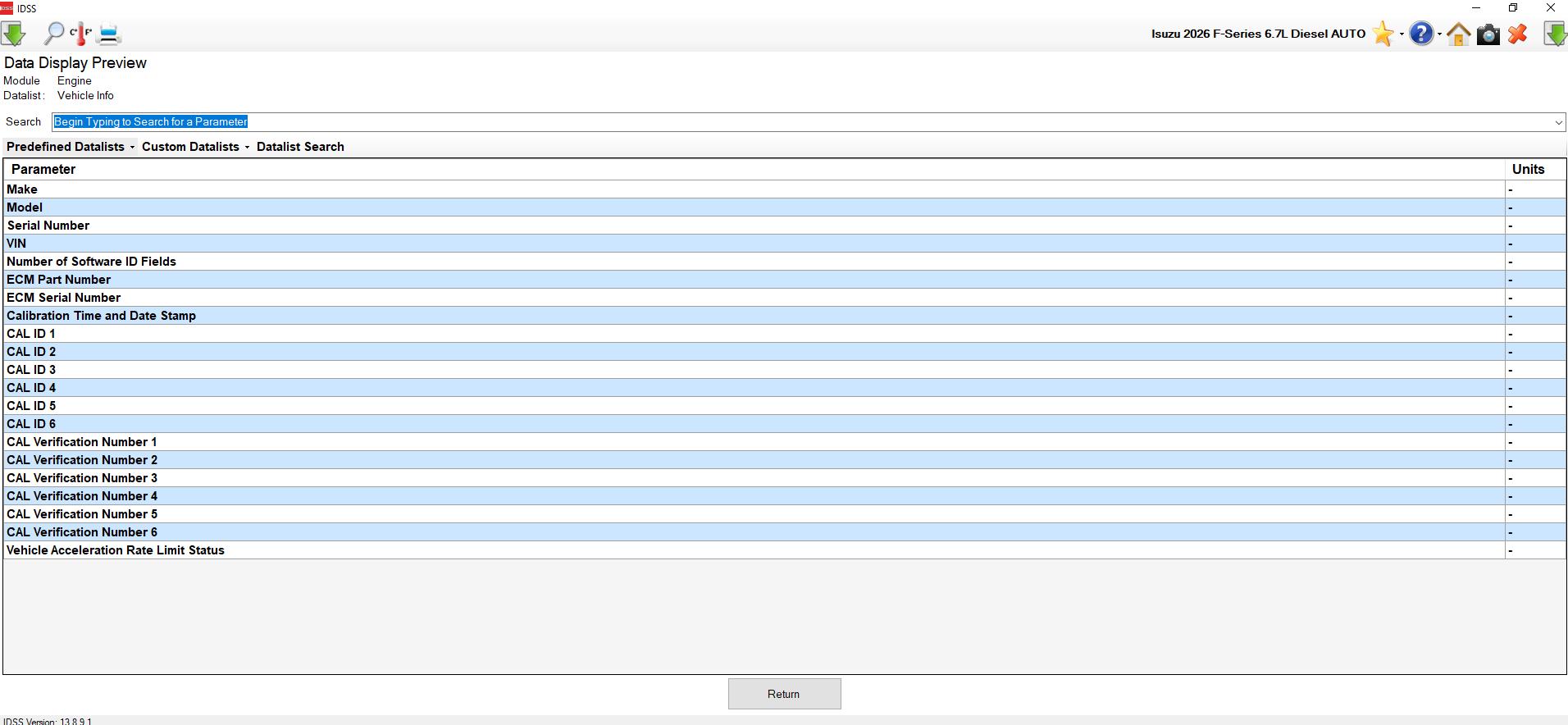Select the ECM Serial Number row

(x=785, y=298)
